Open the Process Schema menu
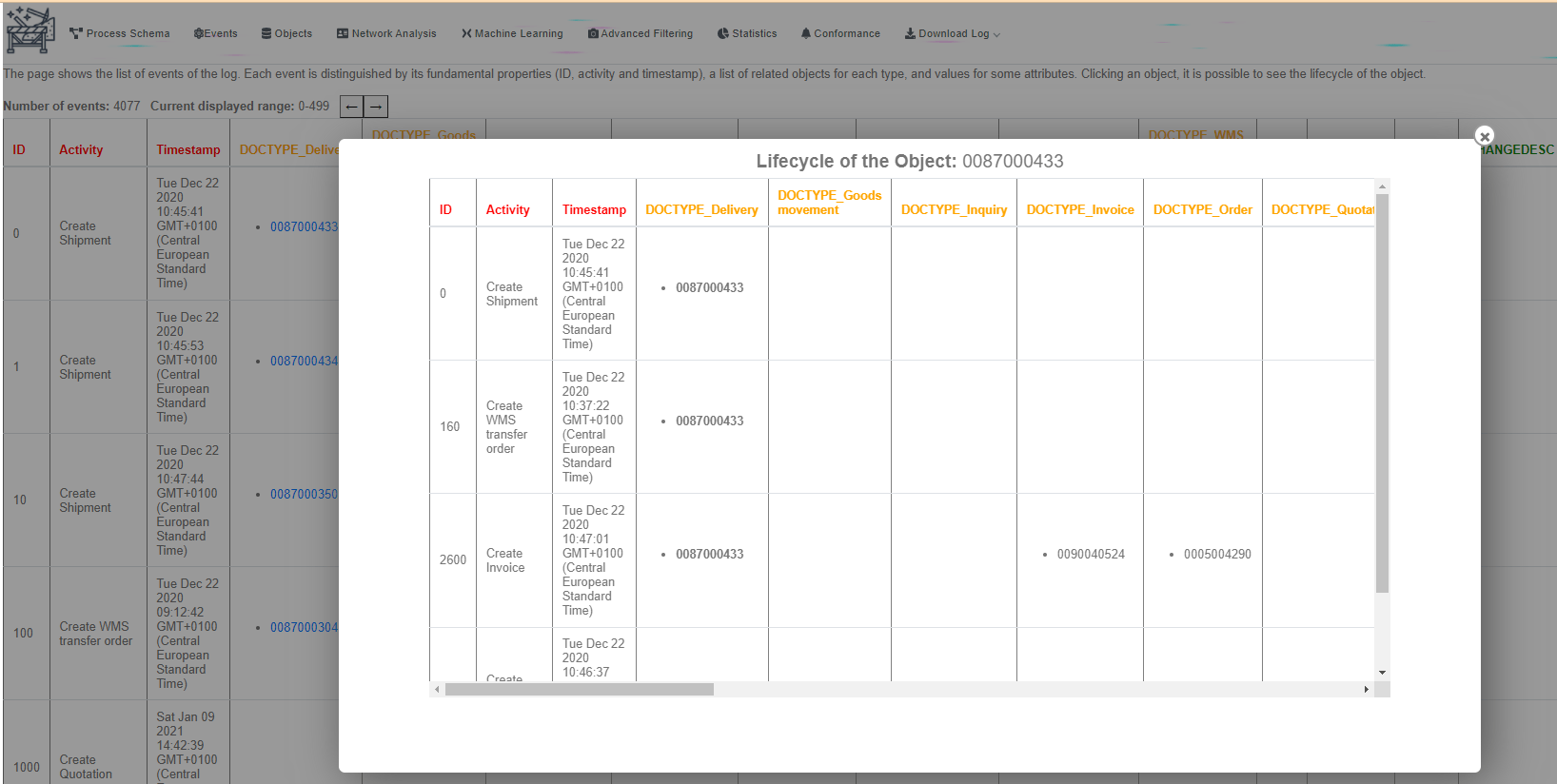The width and height of the screenshot is (1557, 784). pyautogui.click(x=120, y=33)
